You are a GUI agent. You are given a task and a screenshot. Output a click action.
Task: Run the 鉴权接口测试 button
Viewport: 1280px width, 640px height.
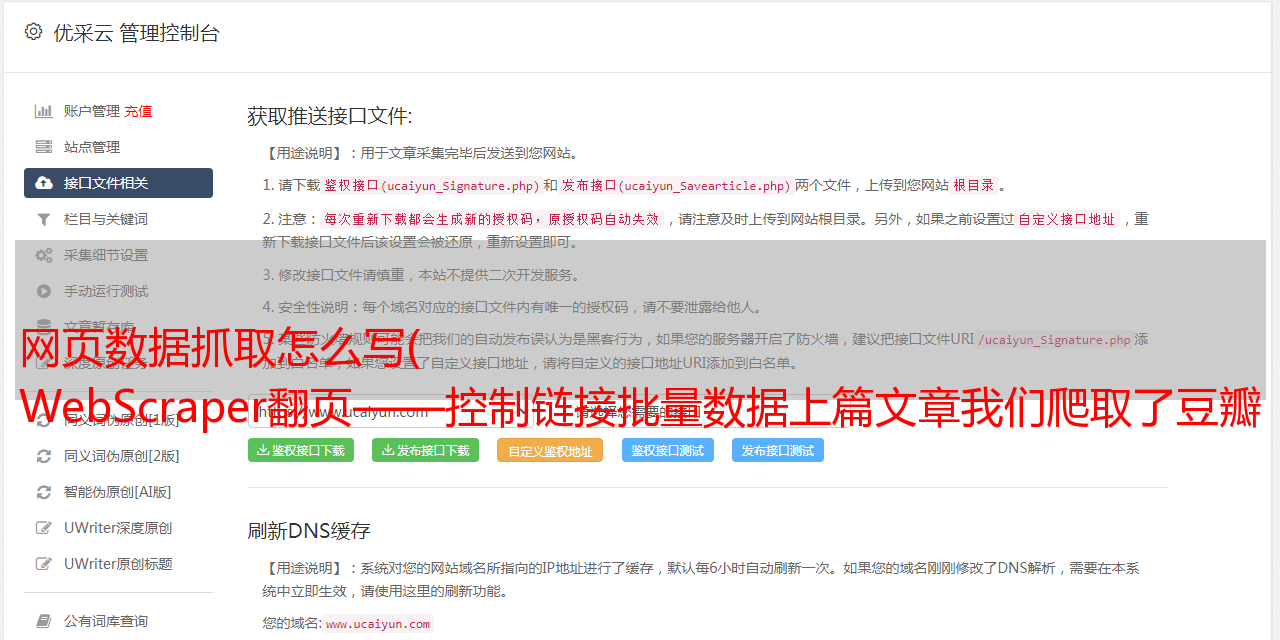pos(668,450)
